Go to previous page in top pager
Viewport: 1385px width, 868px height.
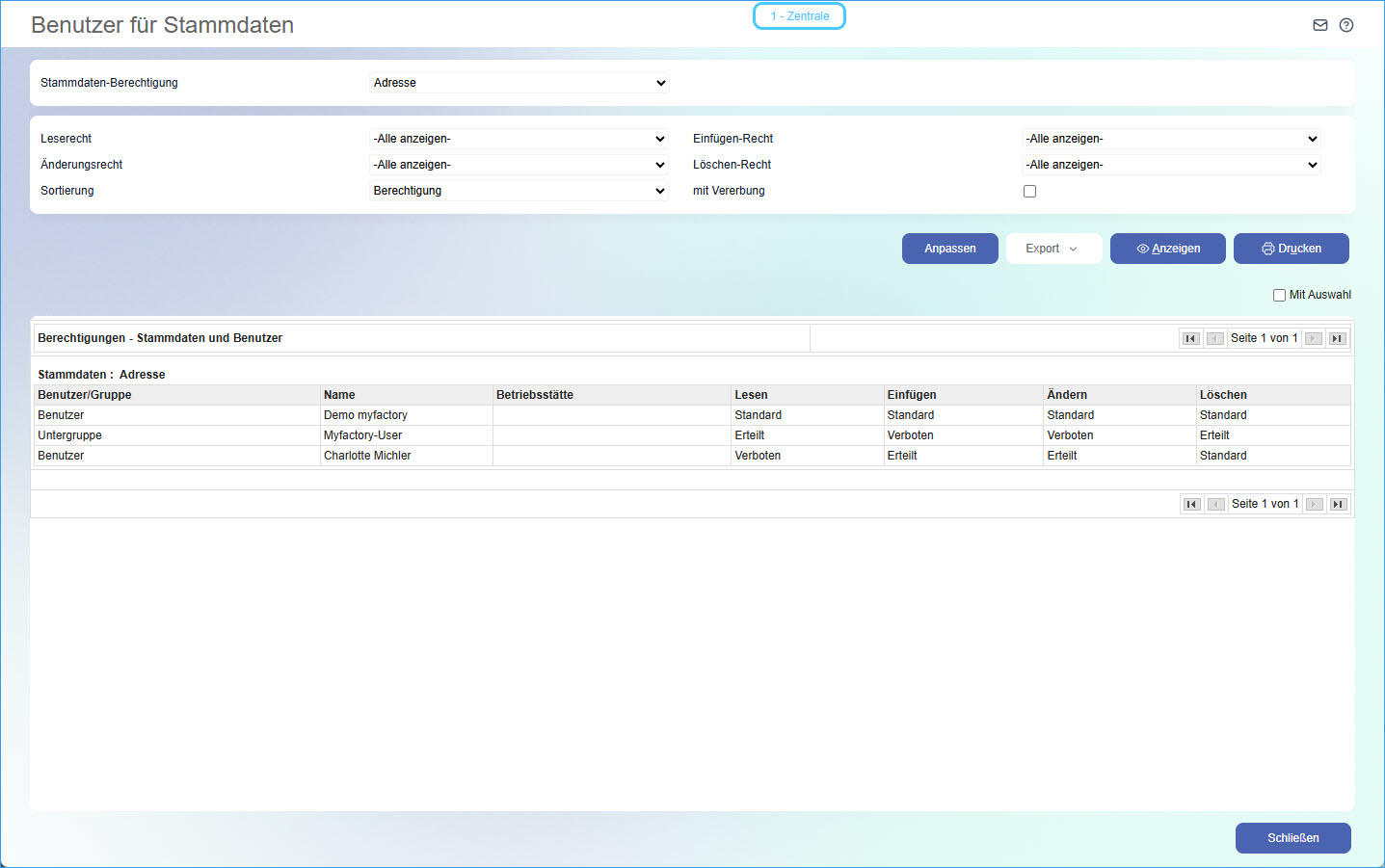coord(1214,338)
